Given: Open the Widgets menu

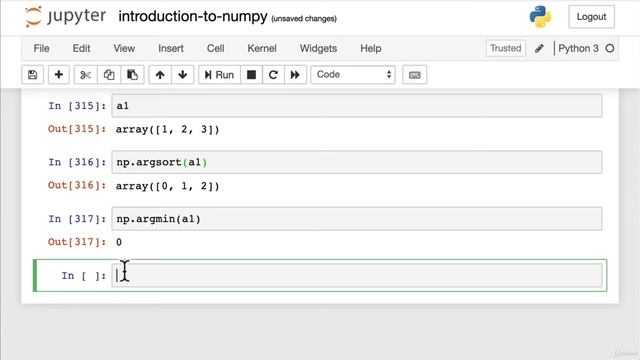Looking at the screenshot, I should [318, 48].
